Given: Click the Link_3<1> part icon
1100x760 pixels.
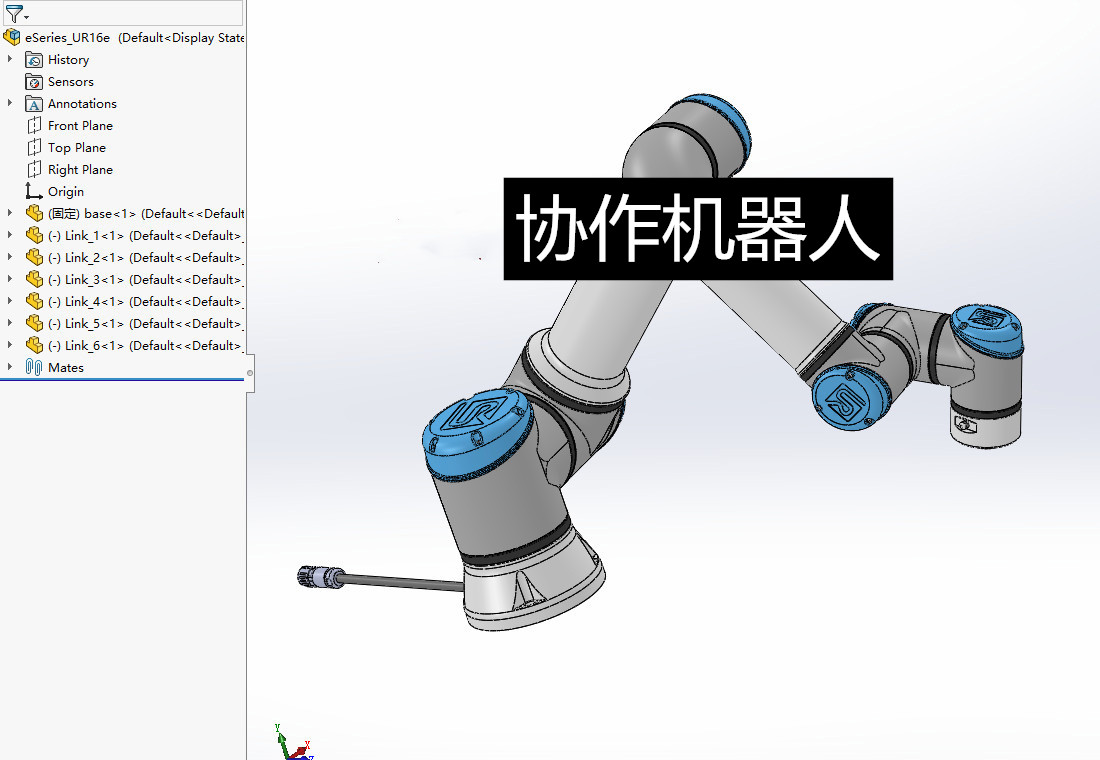Looking at the screenshot, I should [x=34, y=279].
